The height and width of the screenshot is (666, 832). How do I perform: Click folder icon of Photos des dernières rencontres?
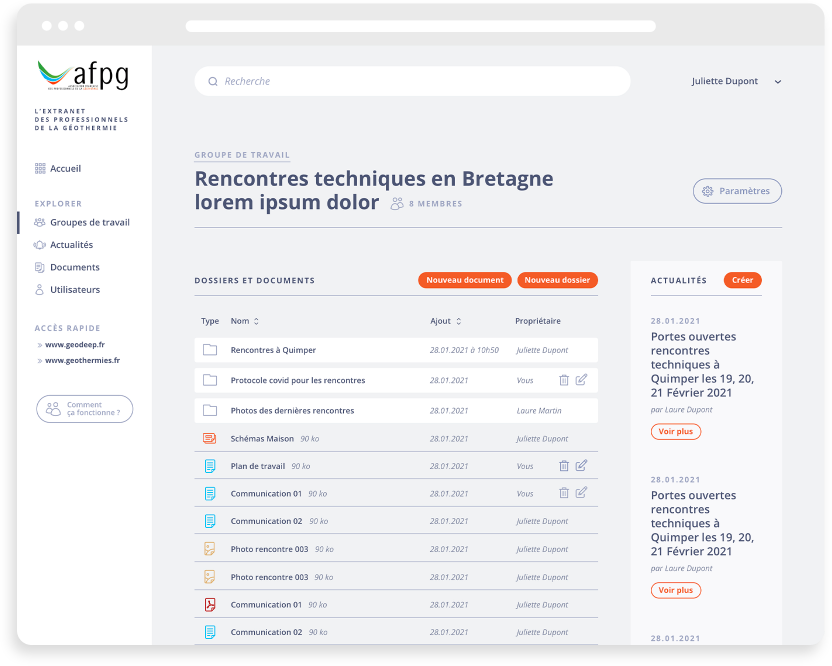click(210, 410)
